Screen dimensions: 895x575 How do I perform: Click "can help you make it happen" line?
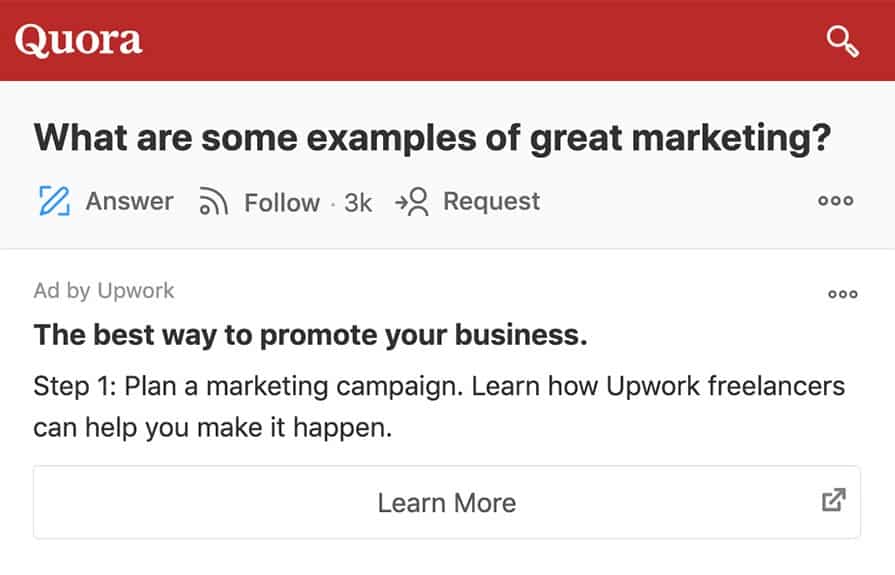[x=211, y=429]
